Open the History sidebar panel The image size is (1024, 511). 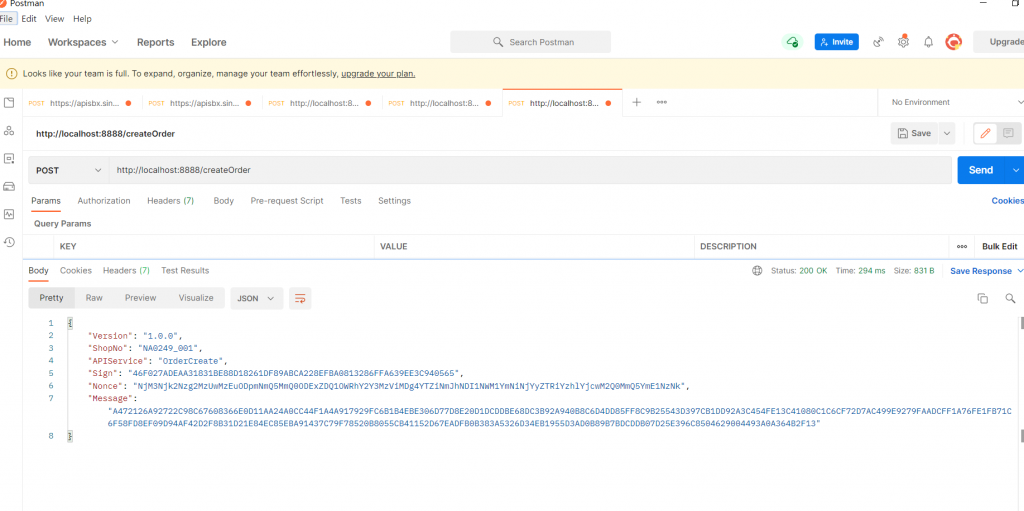coord(9,242)
